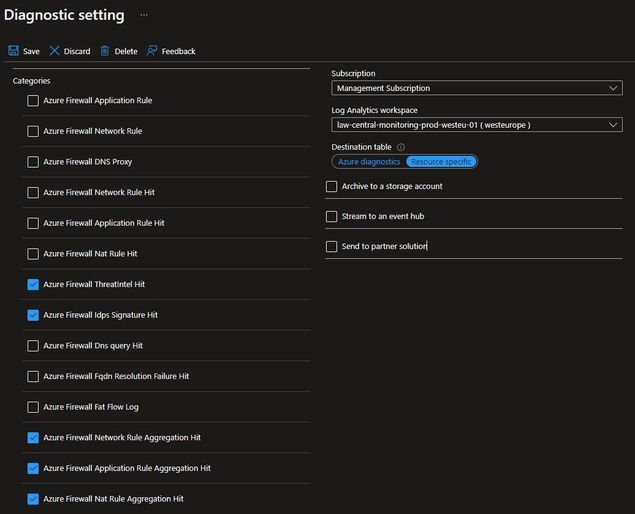Click the Log Analytics workspace field label
Viewport: 635px width, 514px height.
click(x=374, y=110)
